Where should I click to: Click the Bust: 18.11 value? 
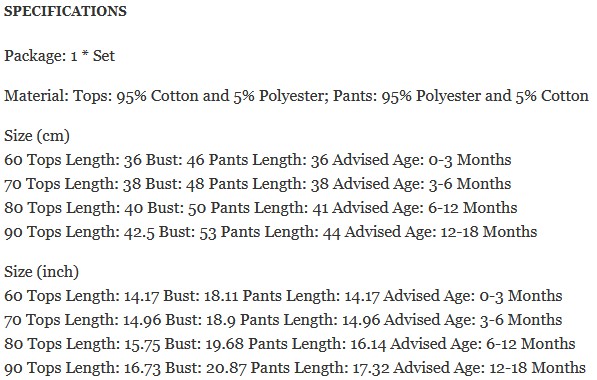pyautogui.click(x=201, y=296)
